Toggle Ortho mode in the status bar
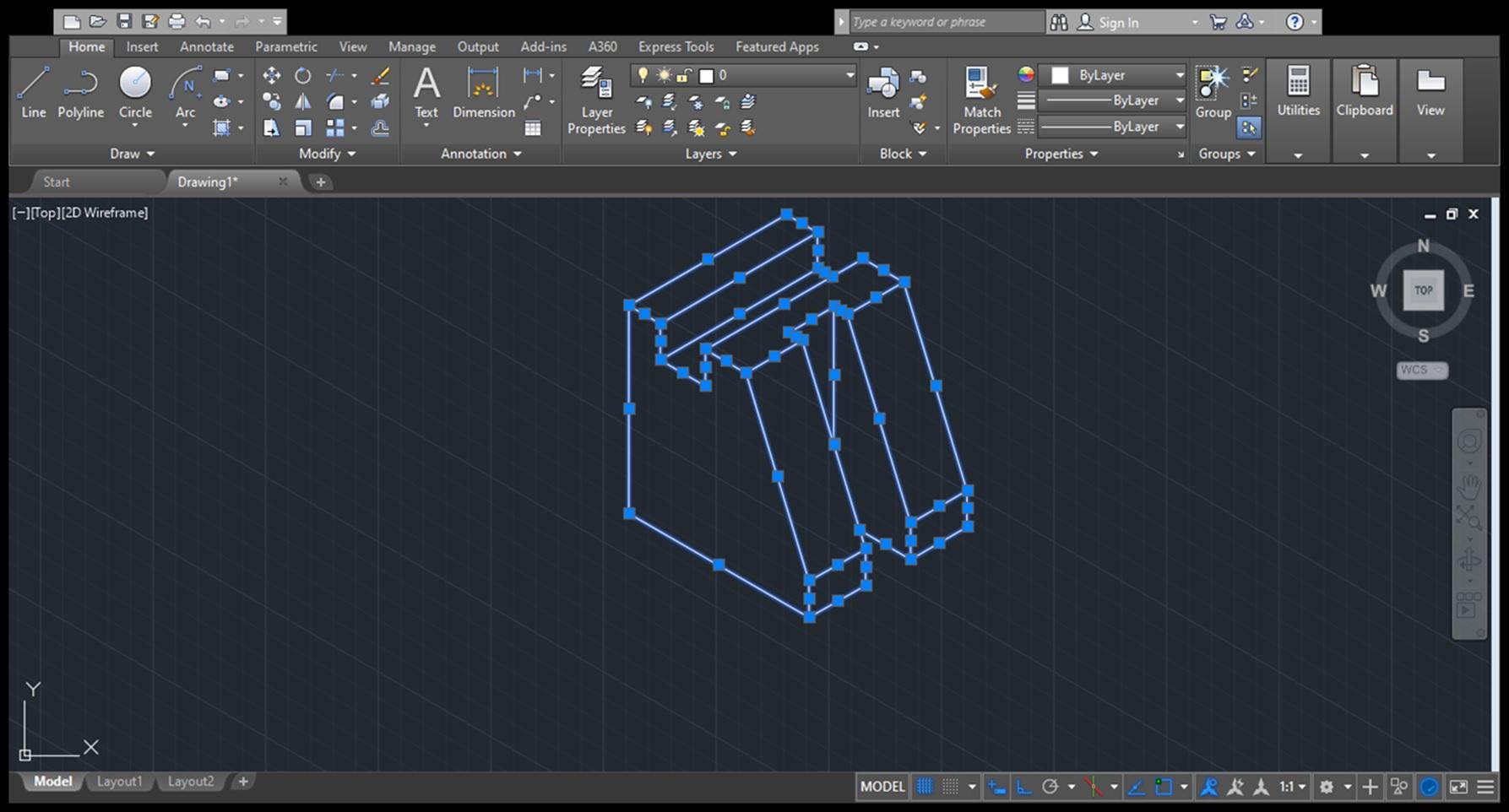 (x=1023, y=787)
